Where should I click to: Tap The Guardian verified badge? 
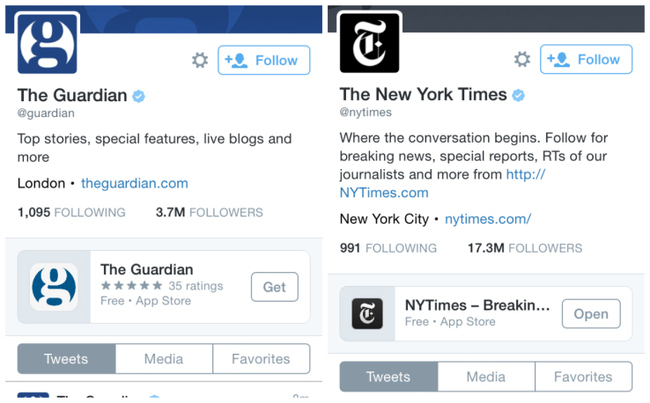(138, 96)
